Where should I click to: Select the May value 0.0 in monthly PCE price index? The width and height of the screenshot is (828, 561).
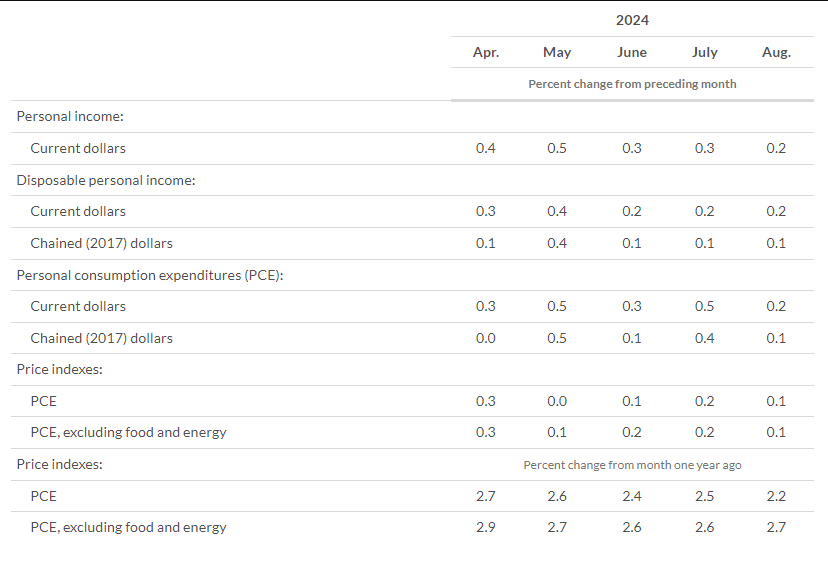(x=557, y=401)
